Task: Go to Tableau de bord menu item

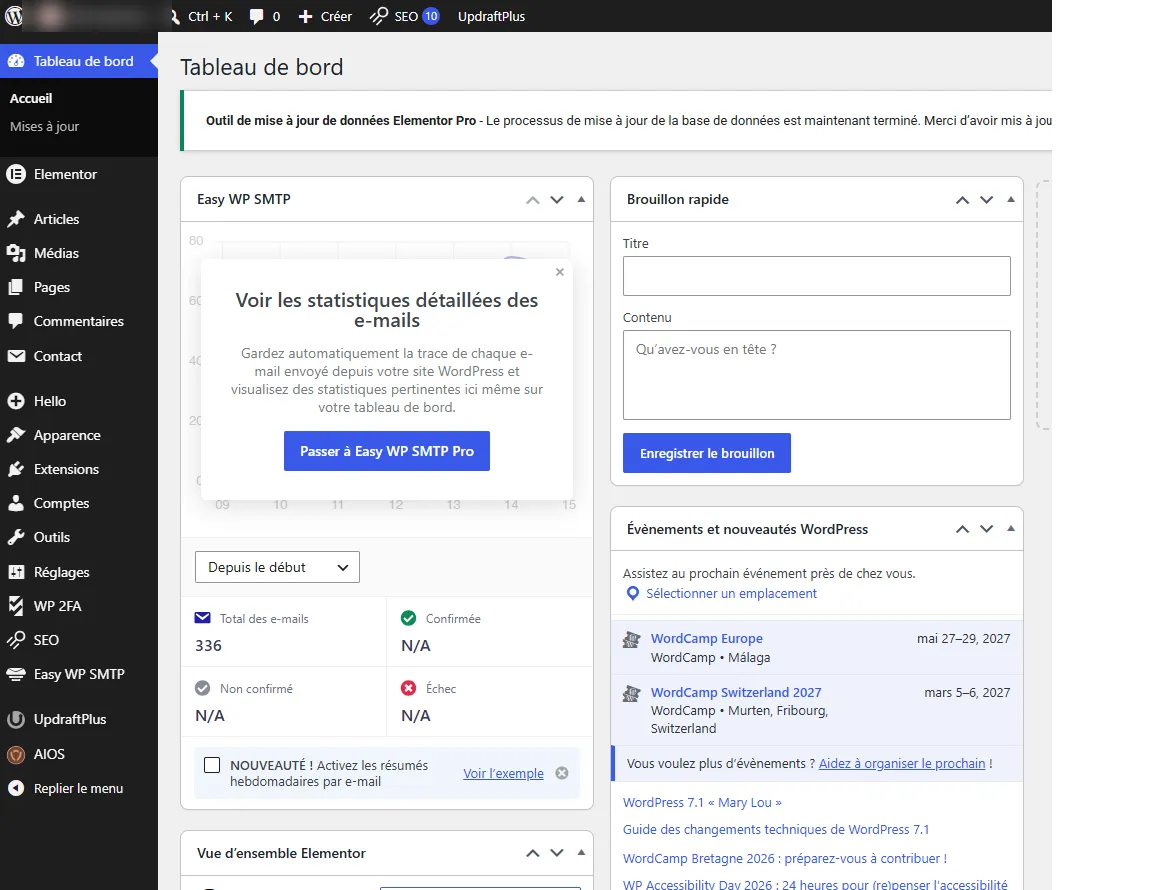Action: click(x=79, y=61)
